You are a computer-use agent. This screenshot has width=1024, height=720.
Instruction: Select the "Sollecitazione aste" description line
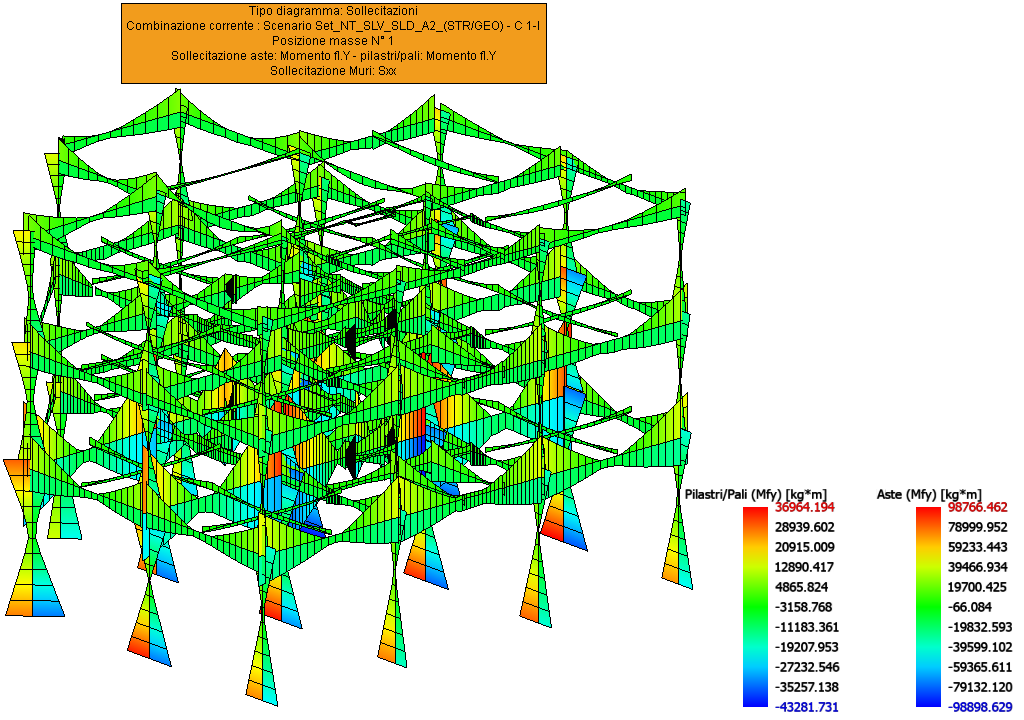(334, 56)
